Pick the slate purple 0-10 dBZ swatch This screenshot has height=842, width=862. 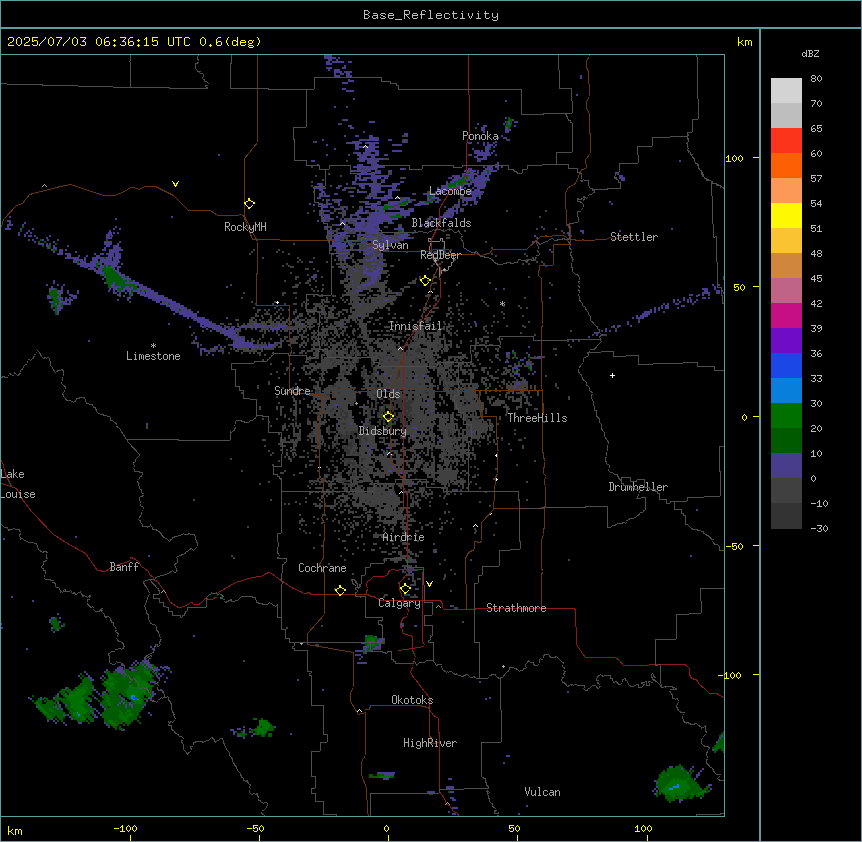pos(786,466)
